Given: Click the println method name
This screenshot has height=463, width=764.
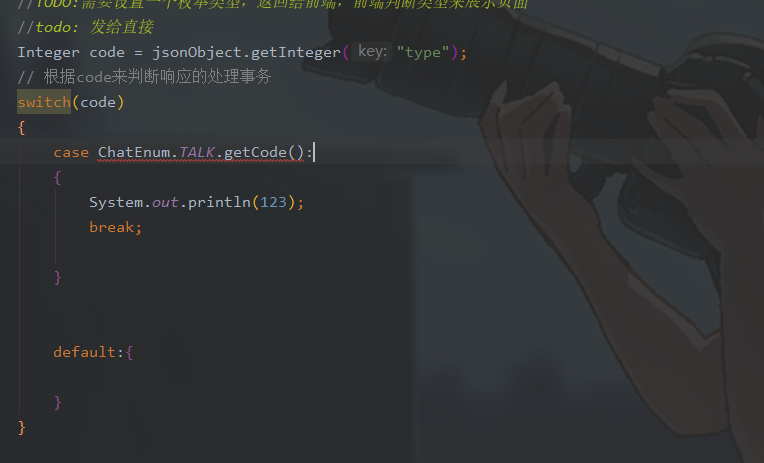Looking at the screenshot, I should point(219,202).
